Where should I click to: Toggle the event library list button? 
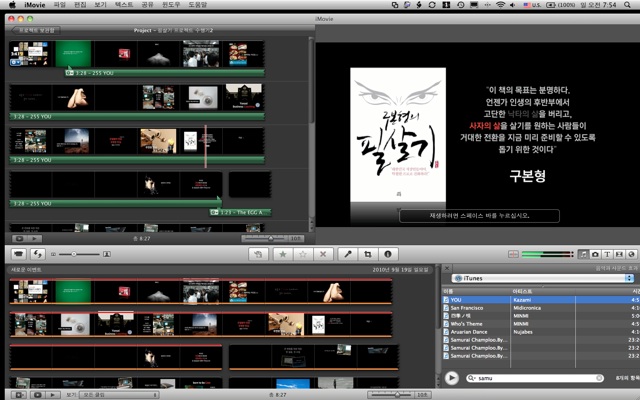18,395
